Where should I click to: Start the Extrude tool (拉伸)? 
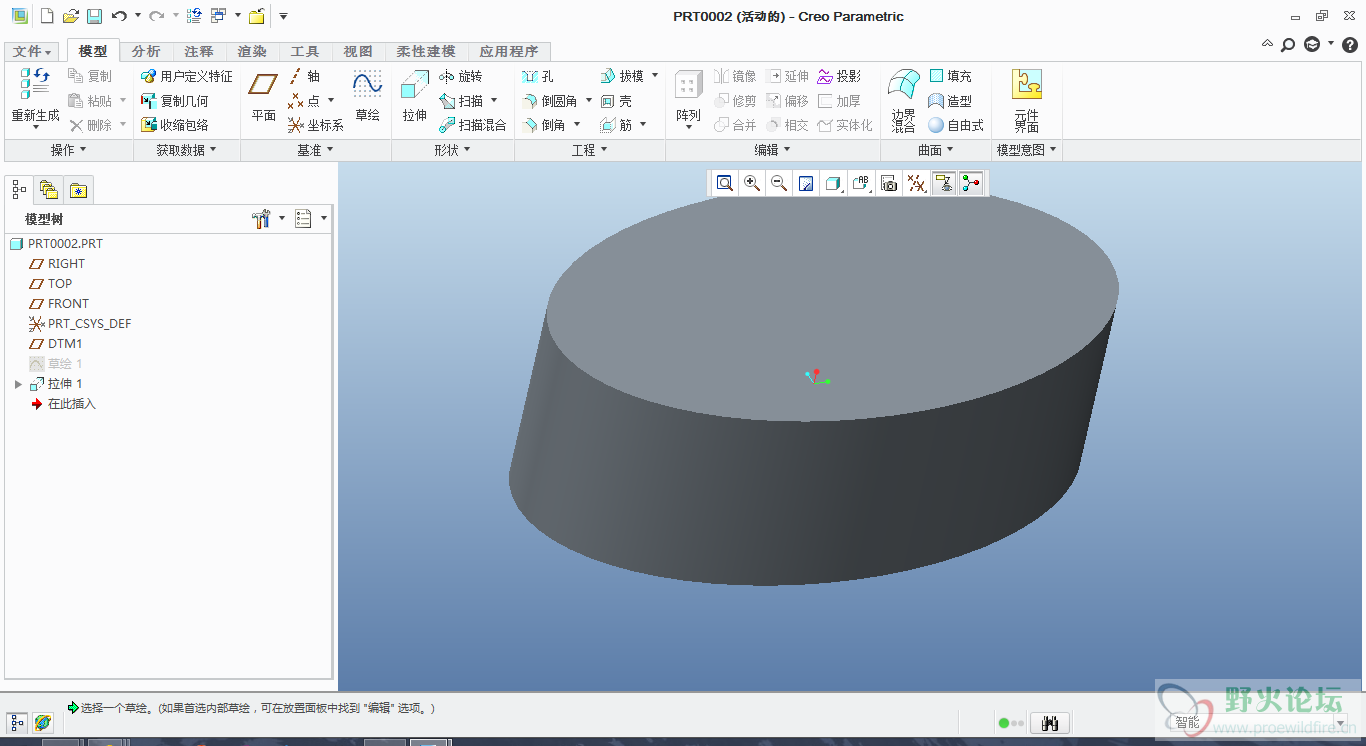click(x=415, y=97)
